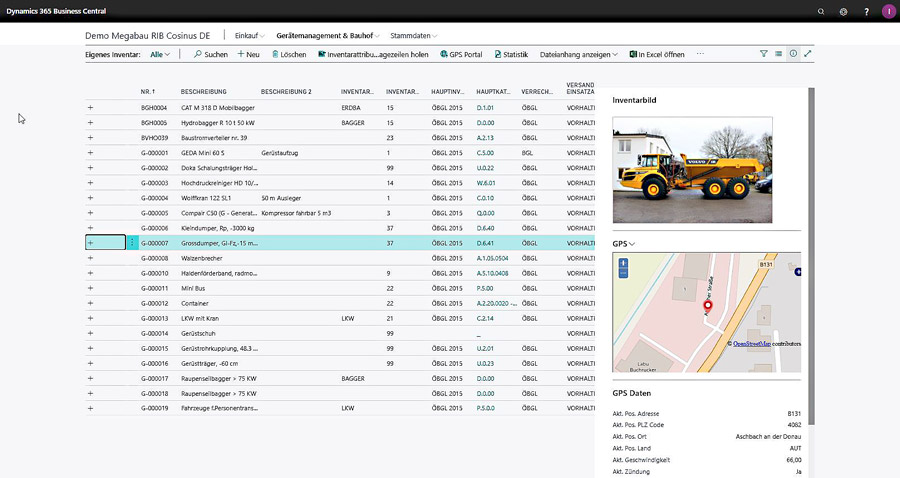Viewport: 900px width, 478px height.
Task: Expand plus icon in row G-000013
Action: 90,318
